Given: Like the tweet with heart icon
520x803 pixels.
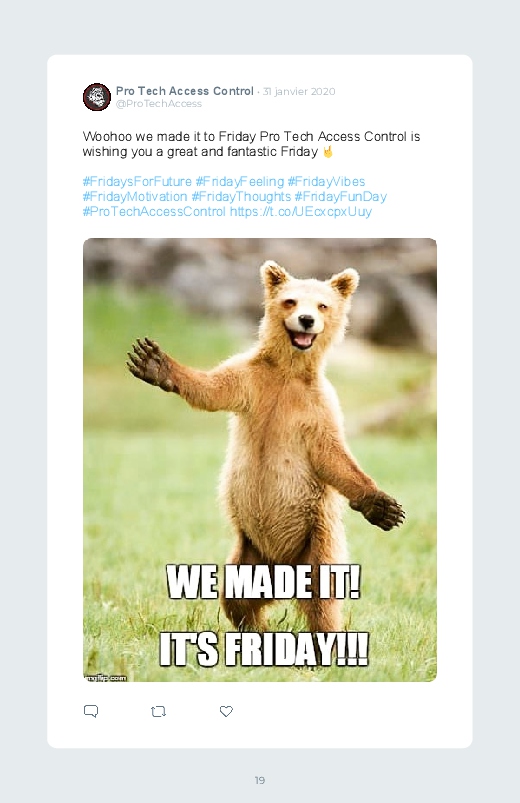Looking at the screenshot, I should pos(226,711).
